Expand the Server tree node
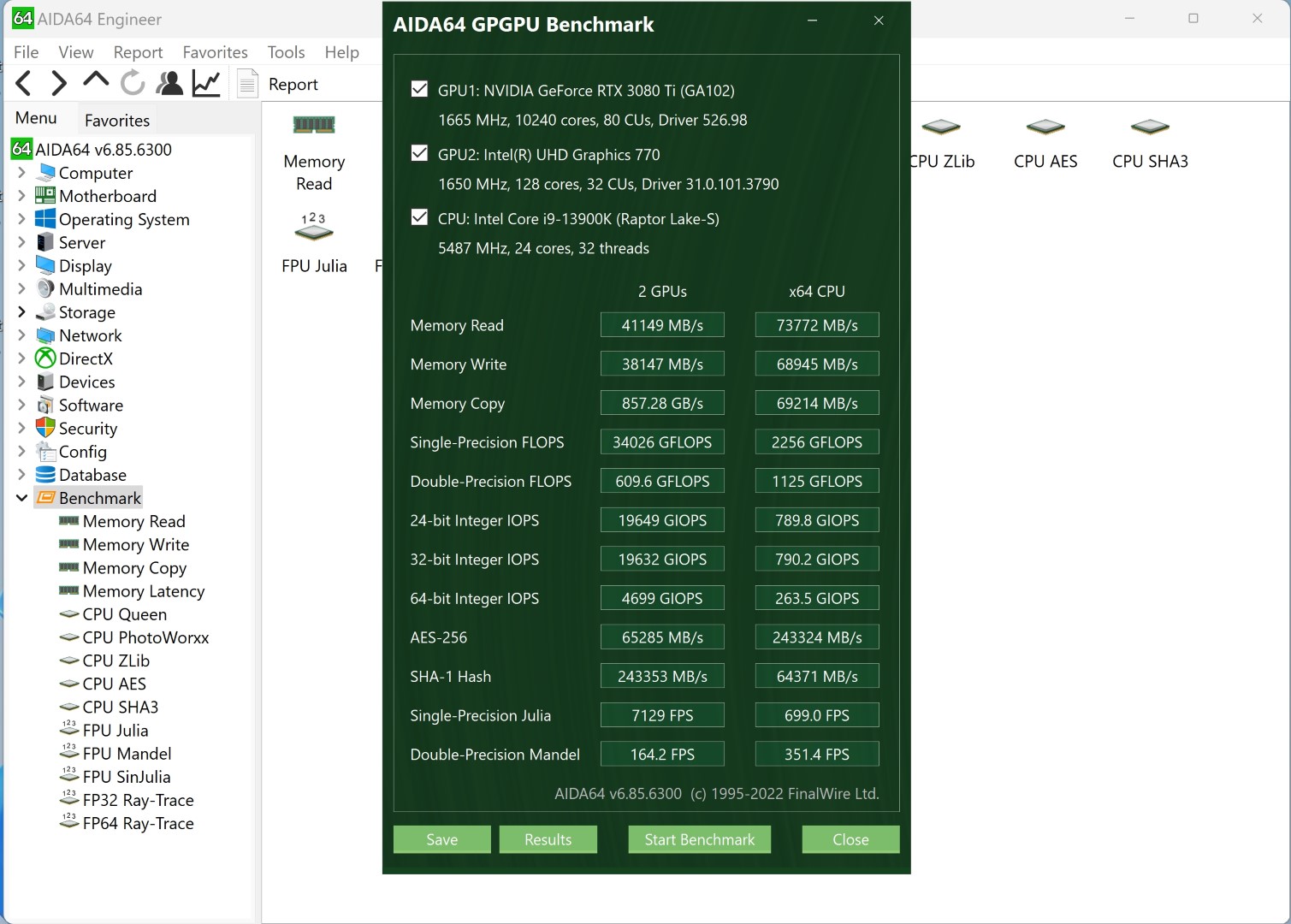The width and height of the screenshot is (1291, 924). pos(21,242)
